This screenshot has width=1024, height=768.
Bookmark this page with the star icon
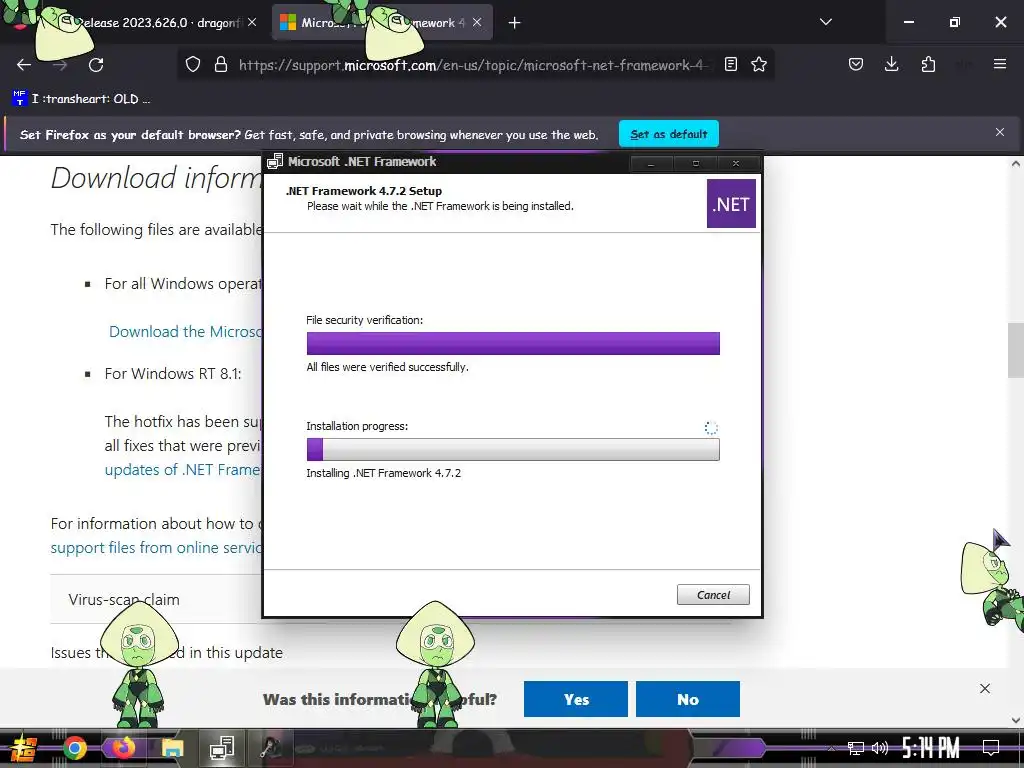click(x=759, y=65)
